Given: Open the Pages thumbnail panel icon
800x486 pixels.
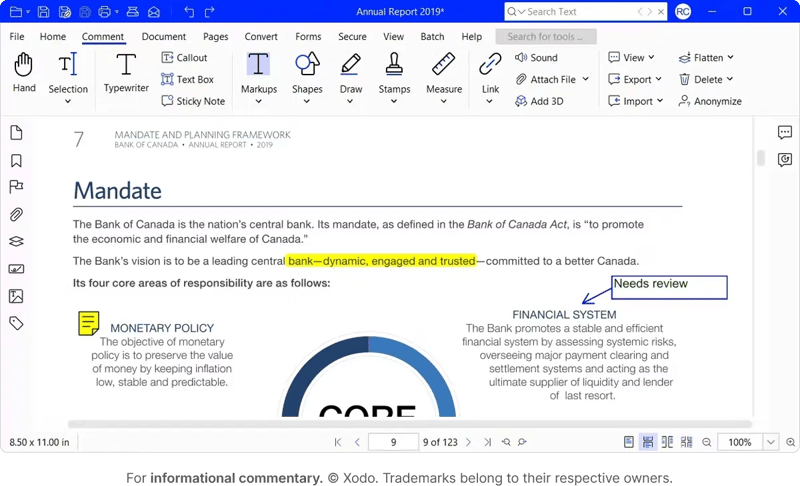Looking at the screenshot, I should (x=16, y=133).
